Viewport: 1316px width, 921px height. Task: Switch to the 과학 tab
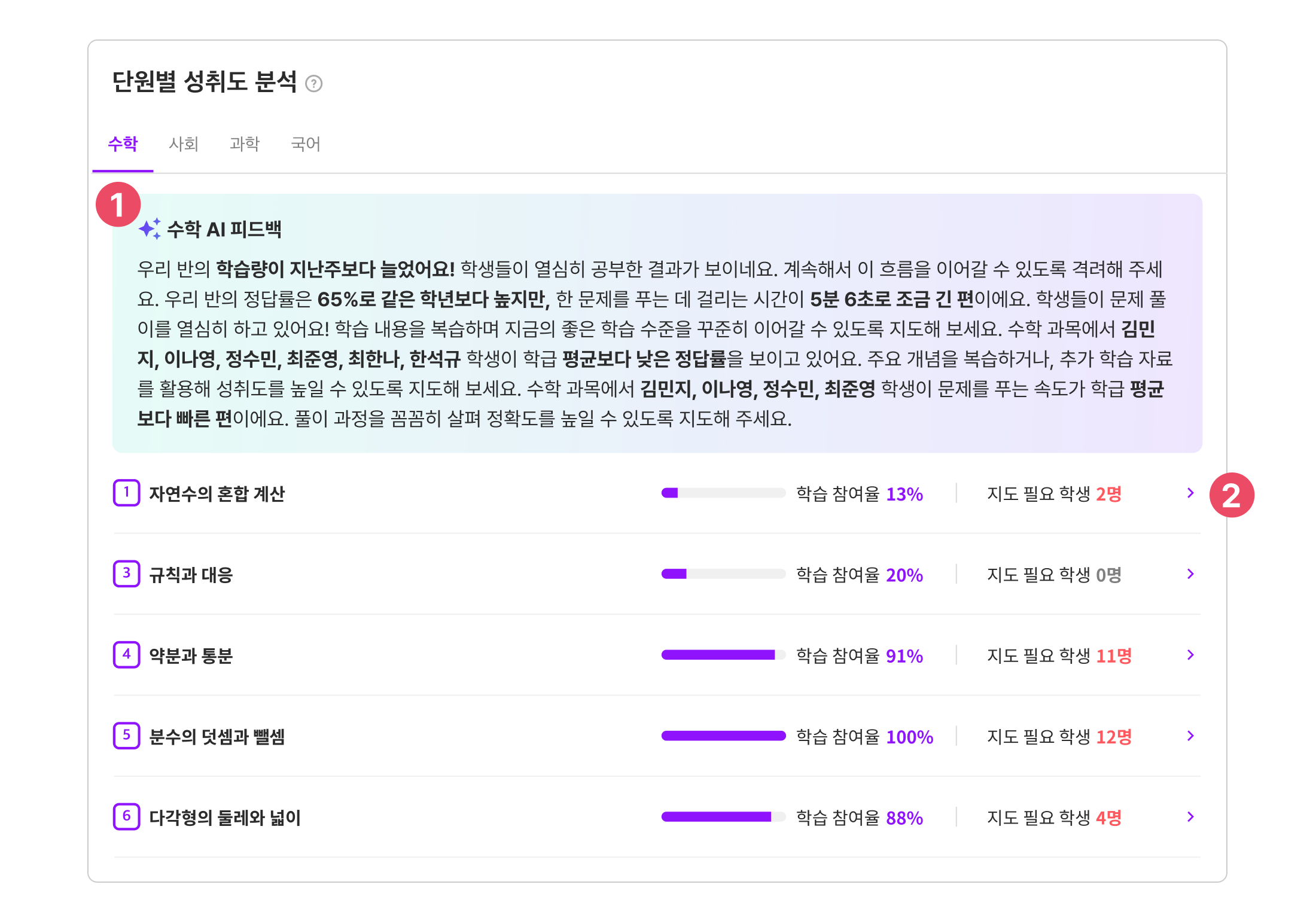245,144
